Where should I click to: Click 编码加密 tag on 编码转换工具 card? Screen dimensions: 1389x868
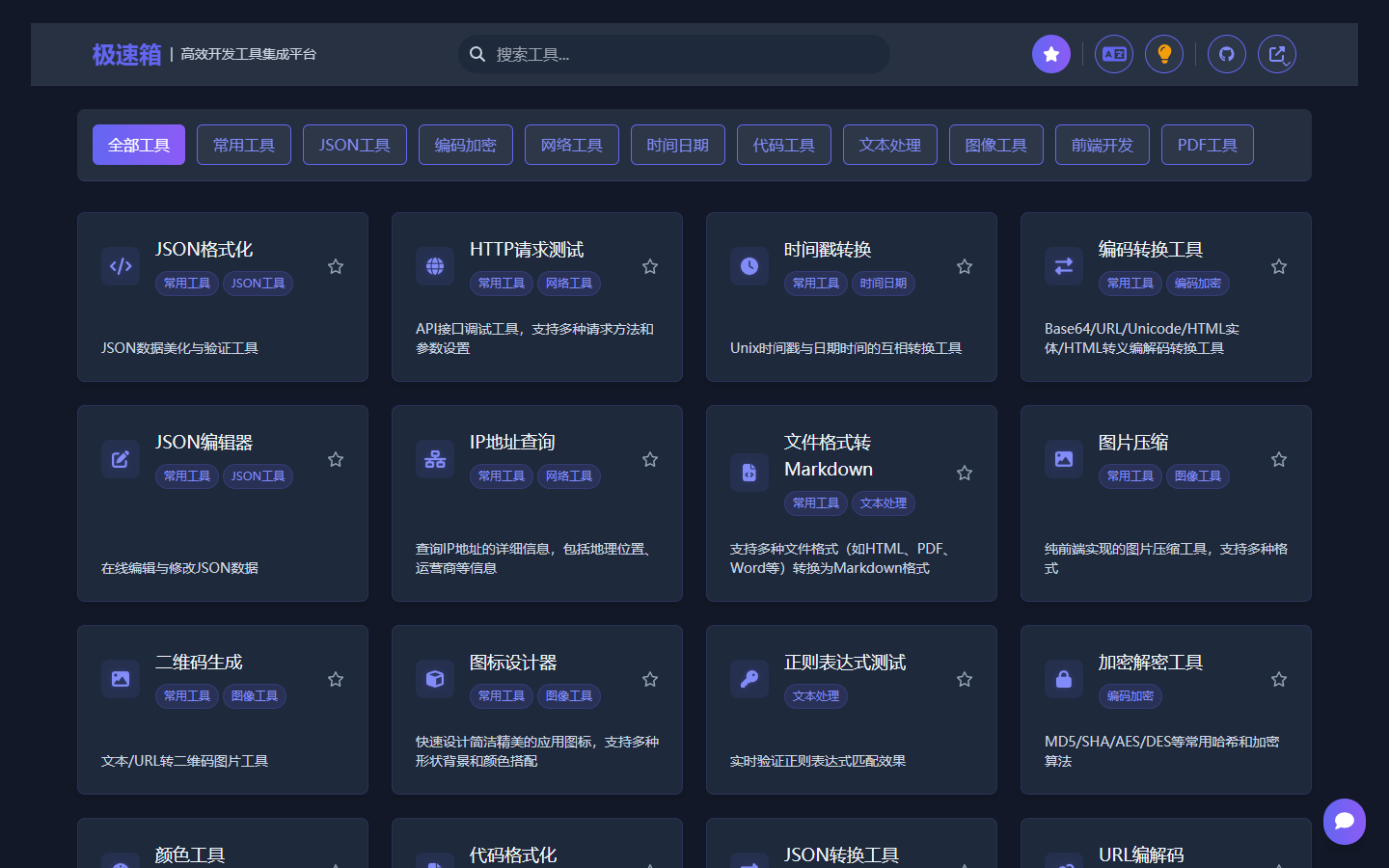(x=1198, y=284)
